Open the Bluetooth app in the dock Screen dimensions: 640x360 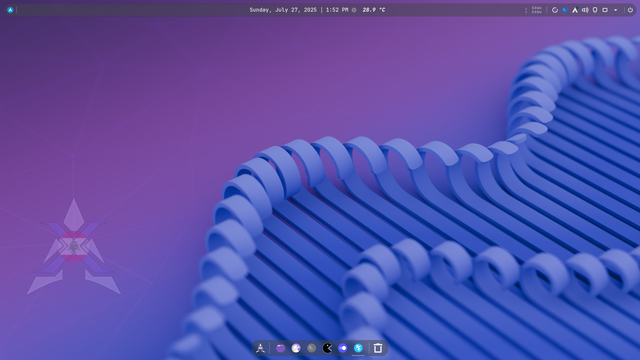pos(358,348)
